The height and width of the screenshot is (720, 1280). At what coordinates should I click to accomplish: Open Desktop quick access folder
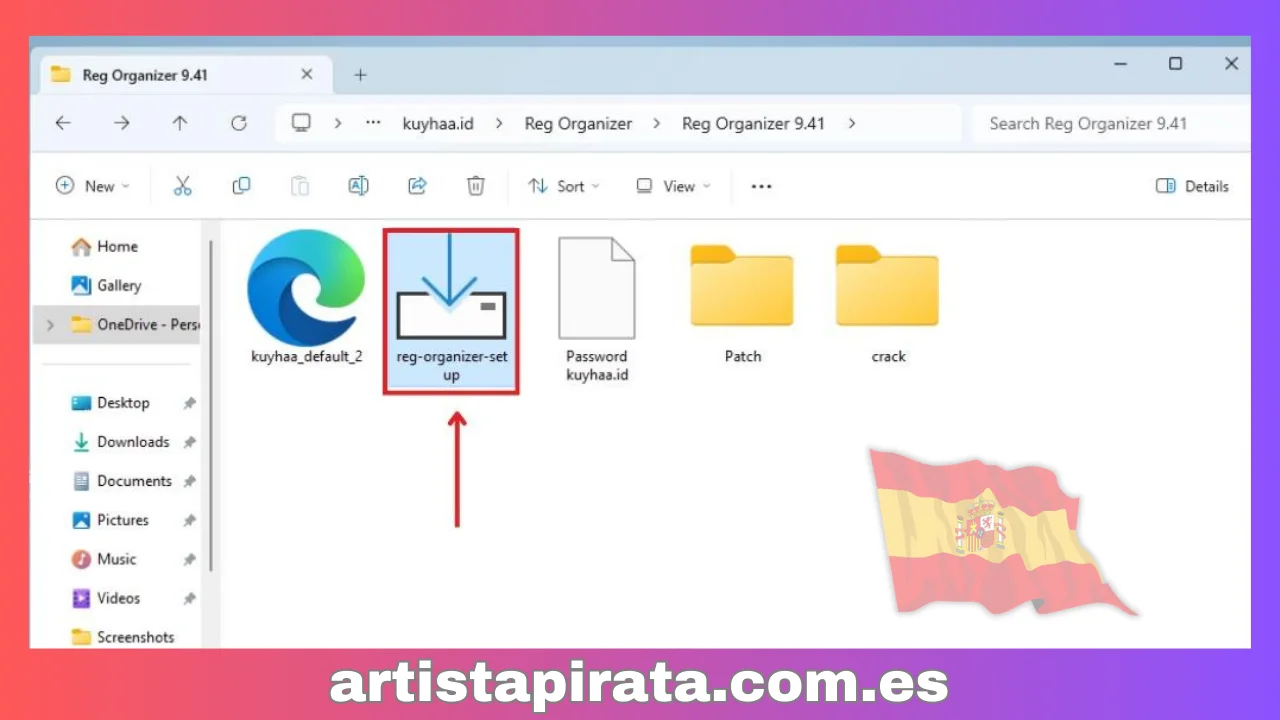pyautogui.click(x=110, y=403)
